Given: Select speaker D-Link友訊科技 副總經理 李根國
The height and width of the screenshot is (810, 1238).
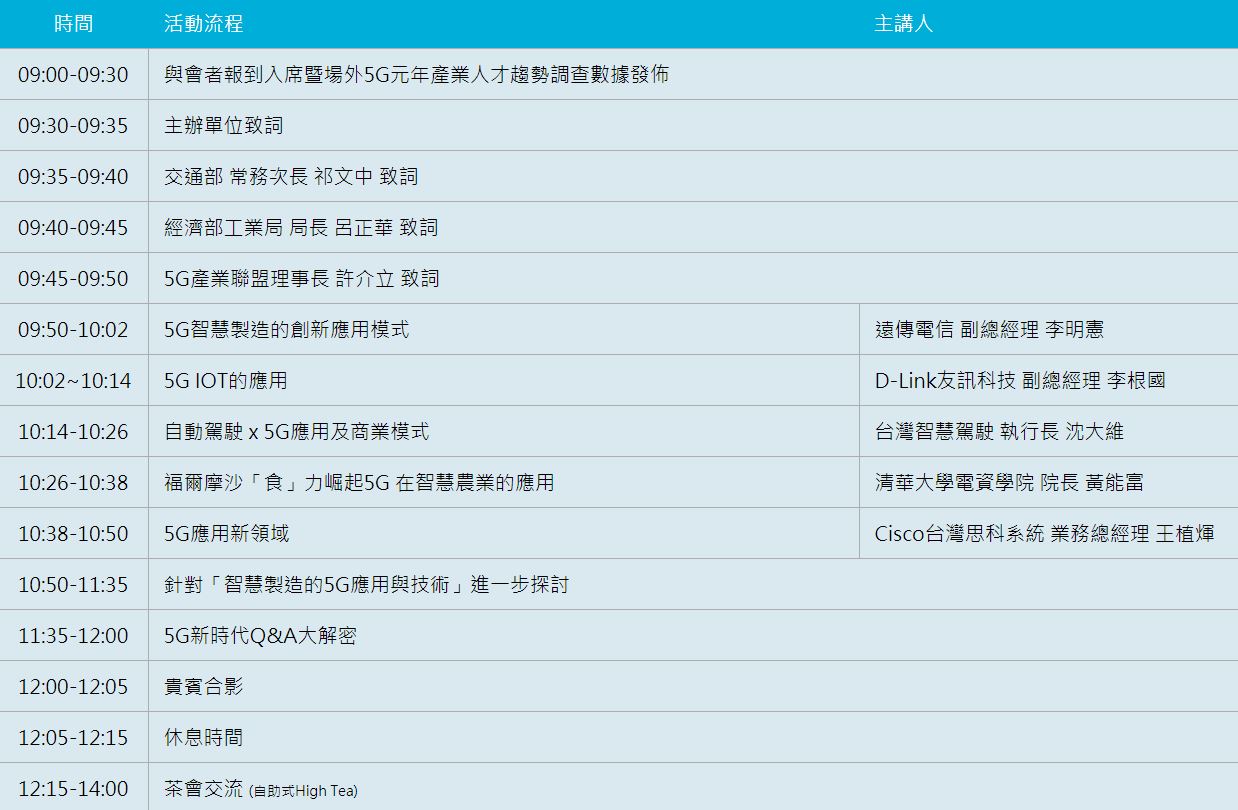Looking at the screenshot, I should pyautogui.click(x=1019, y=381).
